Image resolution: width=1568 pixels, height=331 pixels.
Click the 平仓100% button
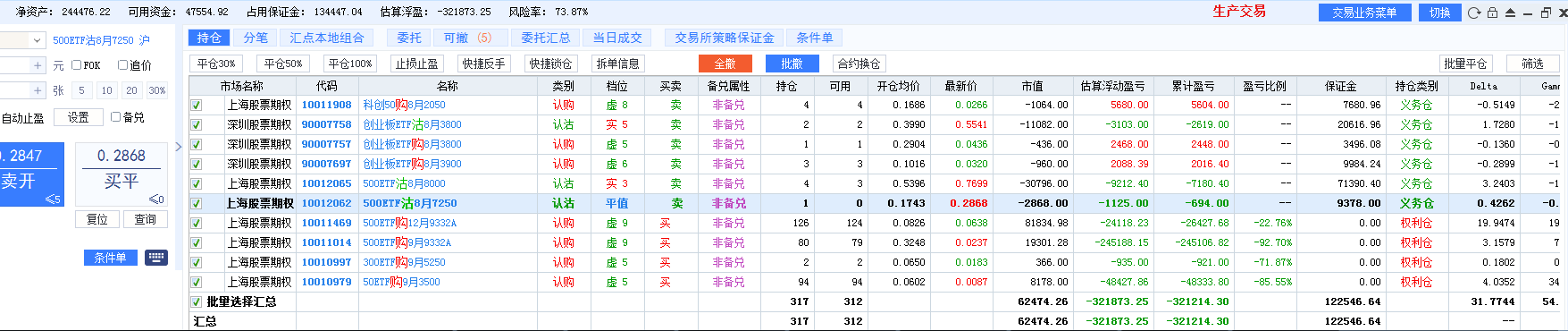pos(350,64)
